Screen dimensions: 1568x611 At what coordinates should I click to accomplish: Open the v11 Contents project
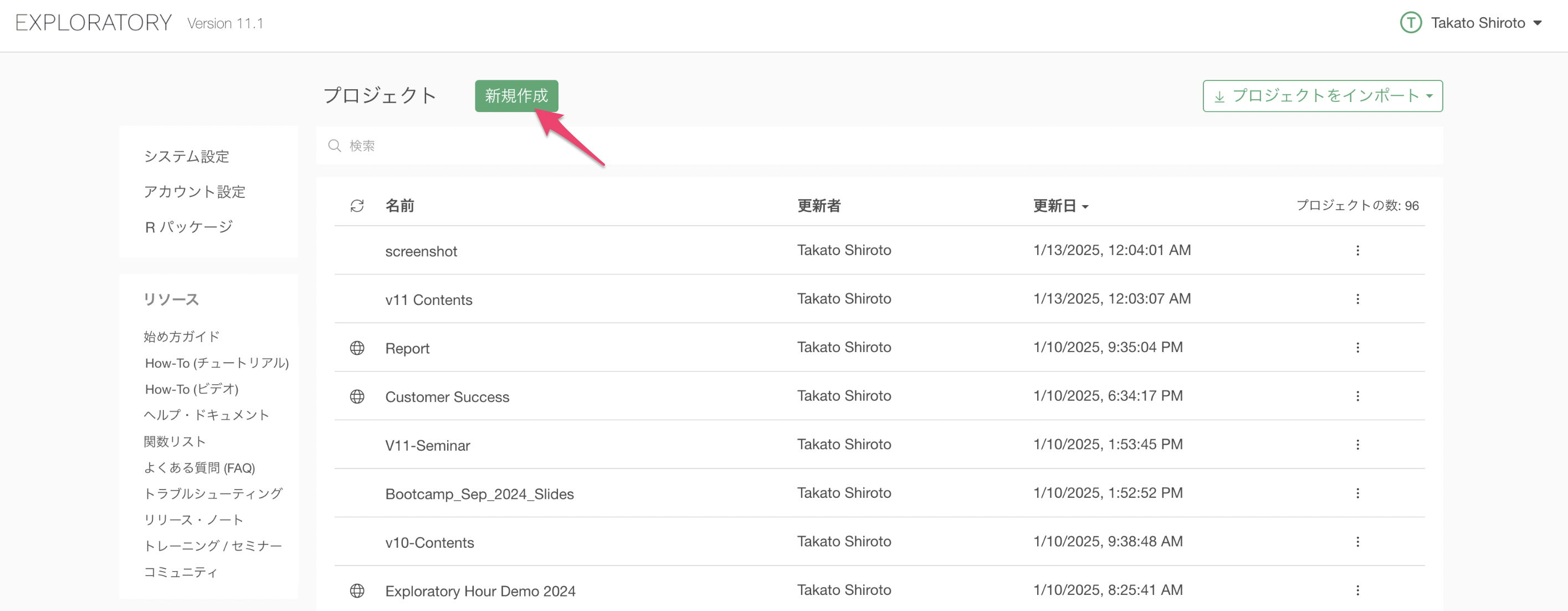tap(428, 300)
